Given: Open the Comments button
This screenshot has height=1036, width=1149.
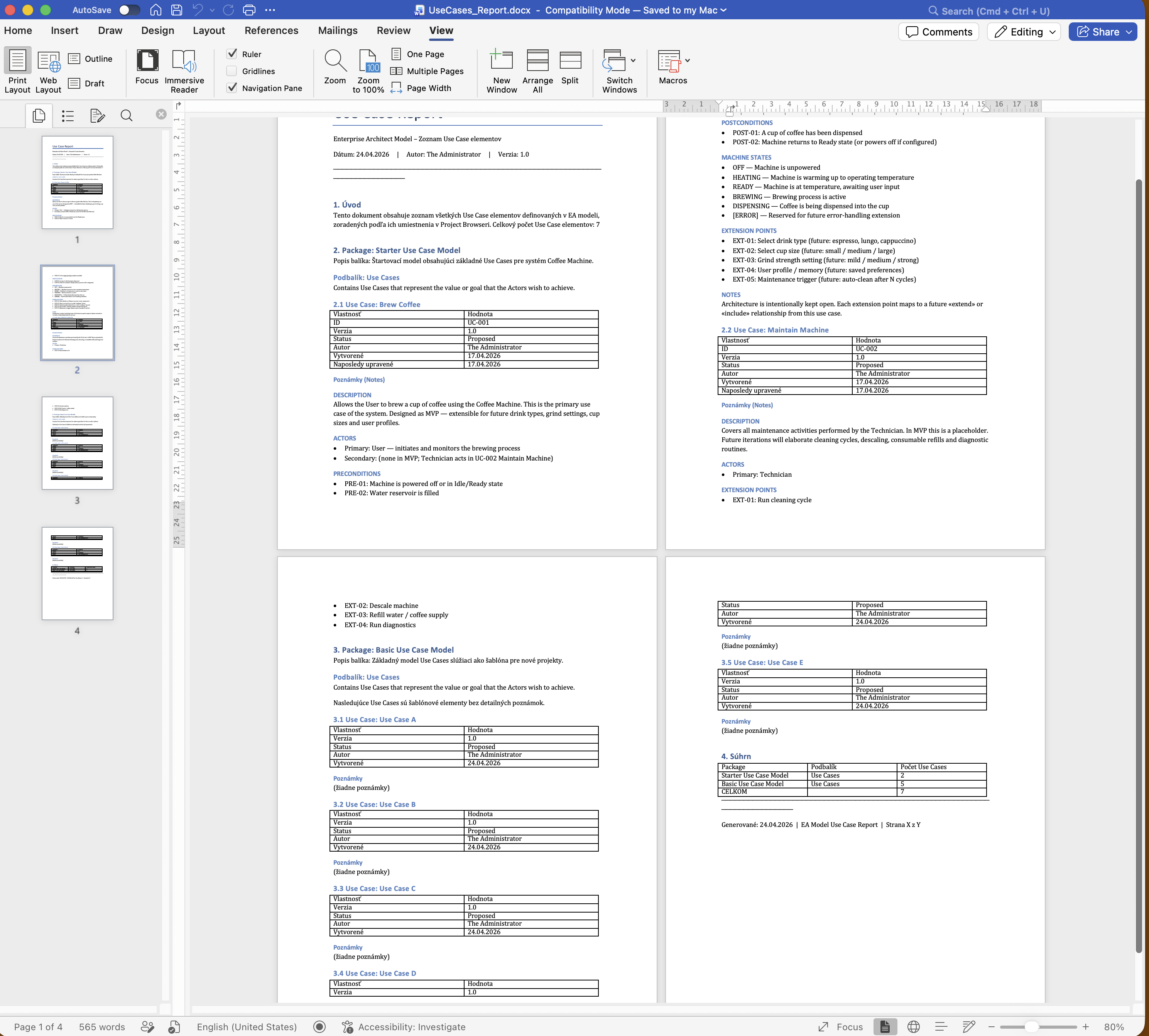Looking at the screenshot, I should tap(939, 32).
